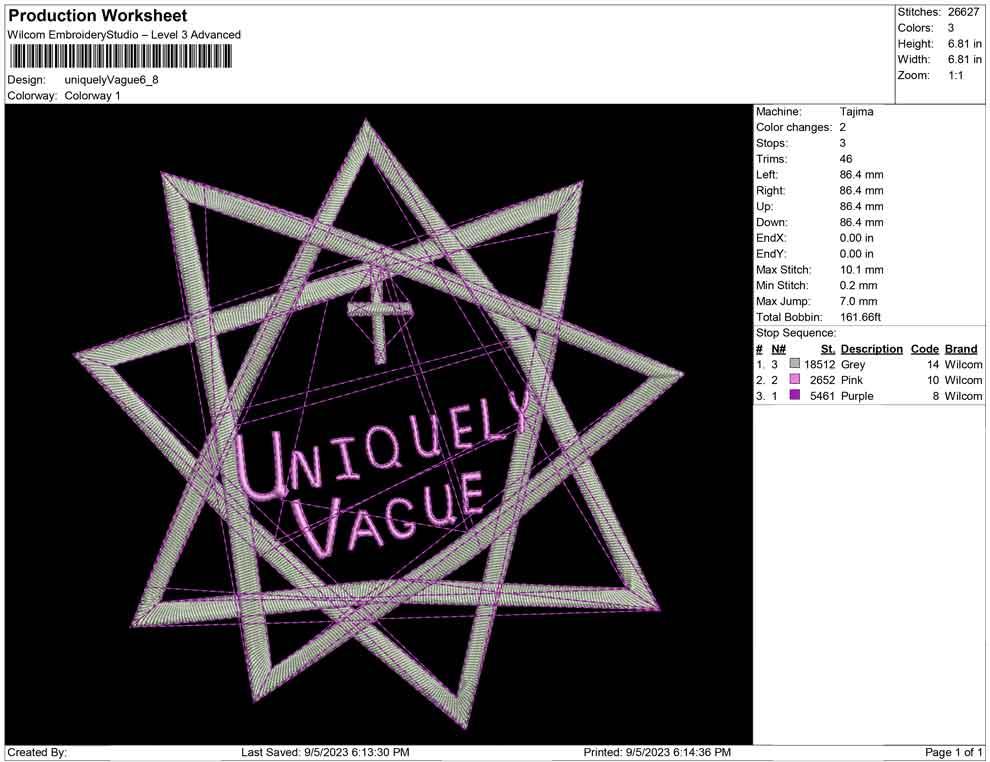Click the Last Saved timestamp
Image resolution: width=990 pixels, height=762 pixels.
[x=323, y=752]
